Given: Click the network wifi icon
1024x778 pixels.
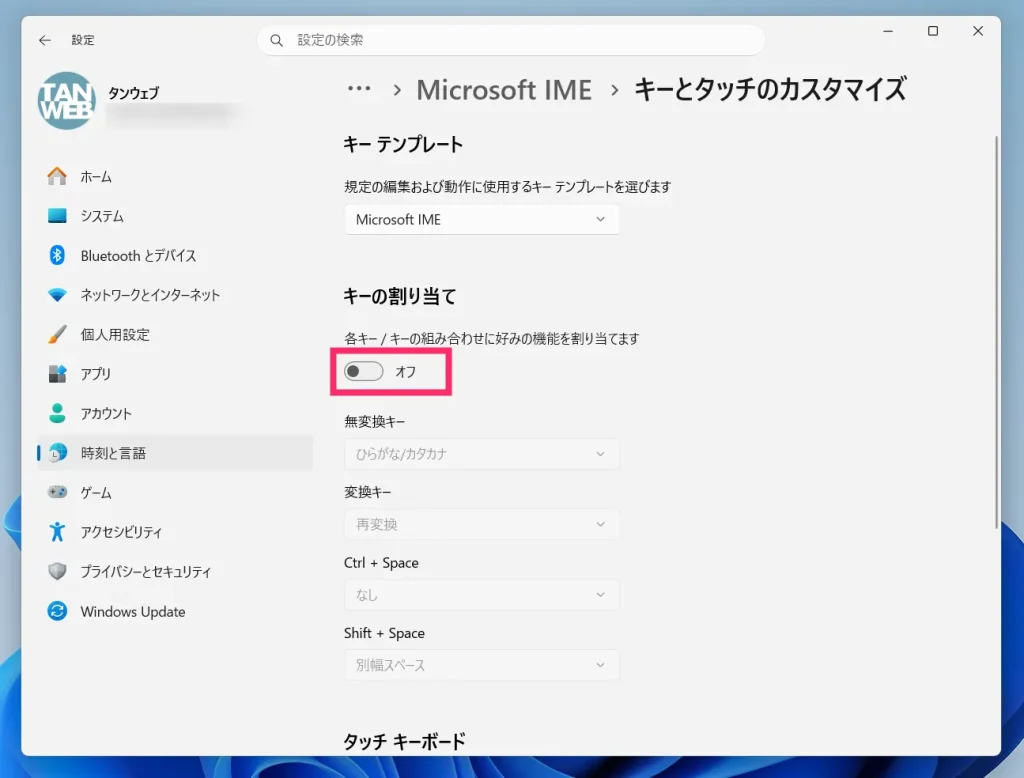Looking at the screenshot, I should (57, 295).
